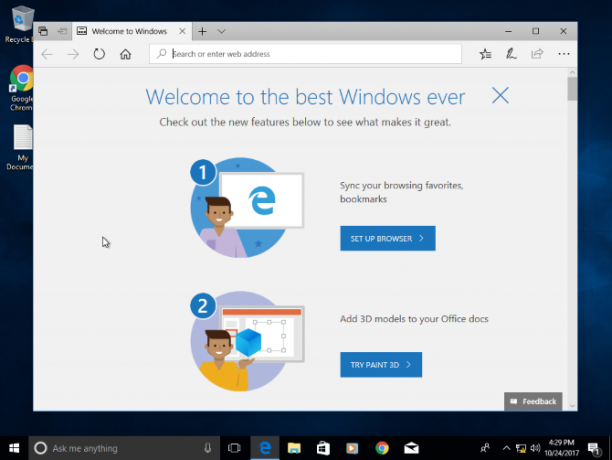The height and width of the screenshot is (460, 612).
Task: Click the scrollbar down arrow
Action: pos(572,406)
